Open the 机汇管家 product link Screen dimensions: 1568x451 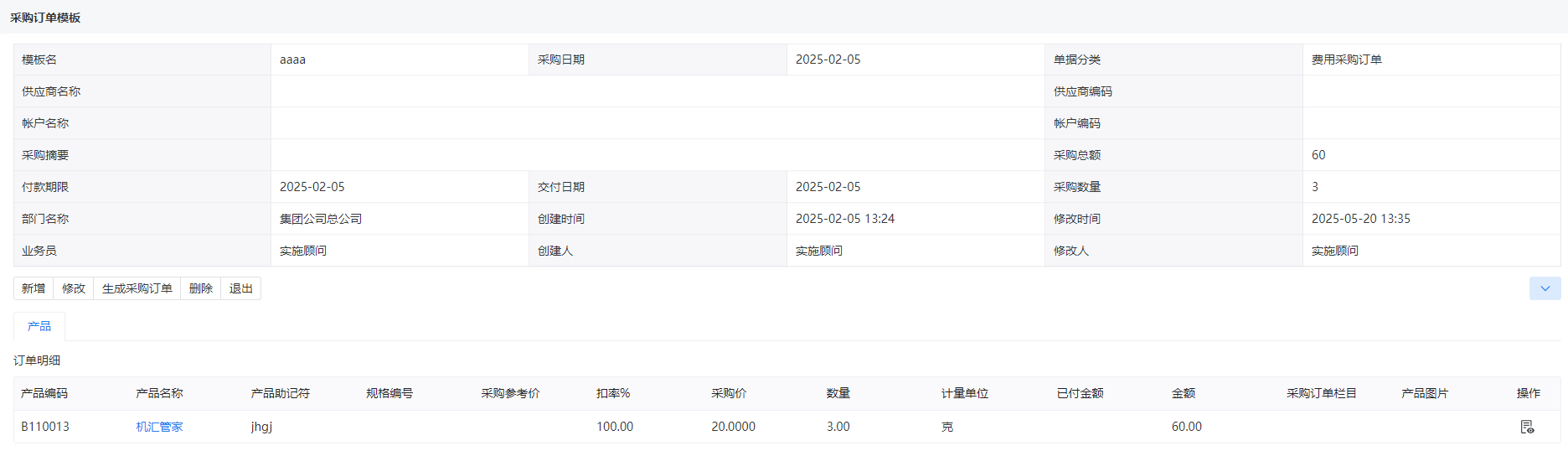coord(159,427)
